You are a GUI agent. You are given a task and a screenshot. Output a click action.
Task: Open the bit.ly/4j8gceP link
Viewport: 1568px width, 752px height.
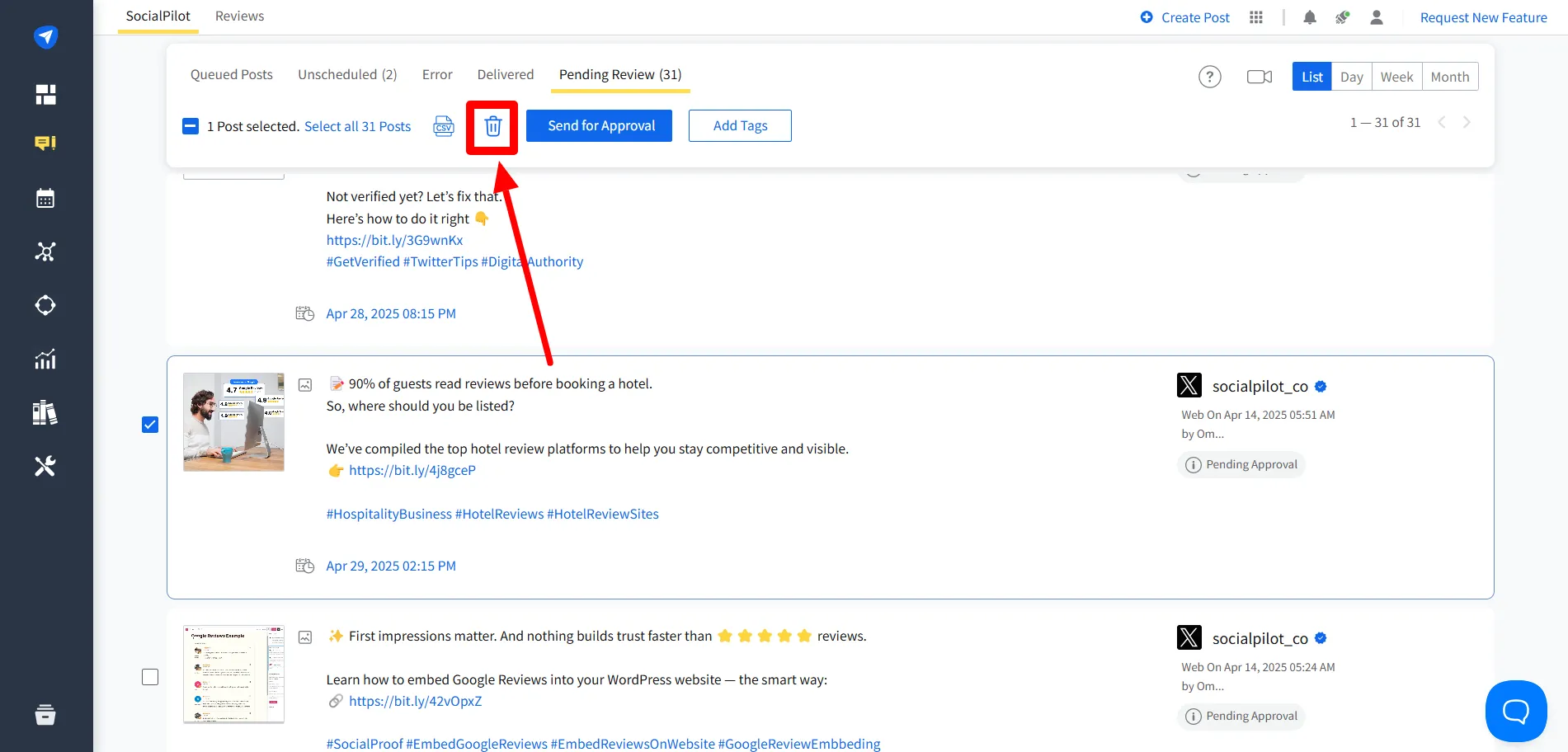pos(412,470)
